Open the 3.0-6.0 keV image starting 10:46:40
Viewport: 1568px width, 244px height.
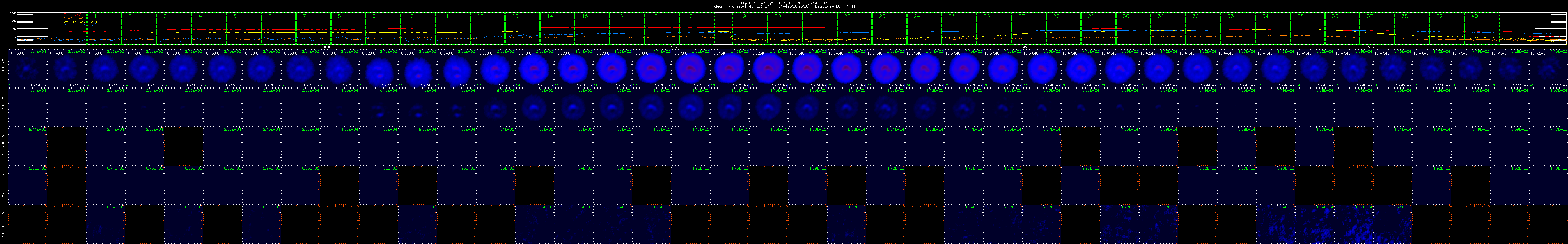[1314, 69]
